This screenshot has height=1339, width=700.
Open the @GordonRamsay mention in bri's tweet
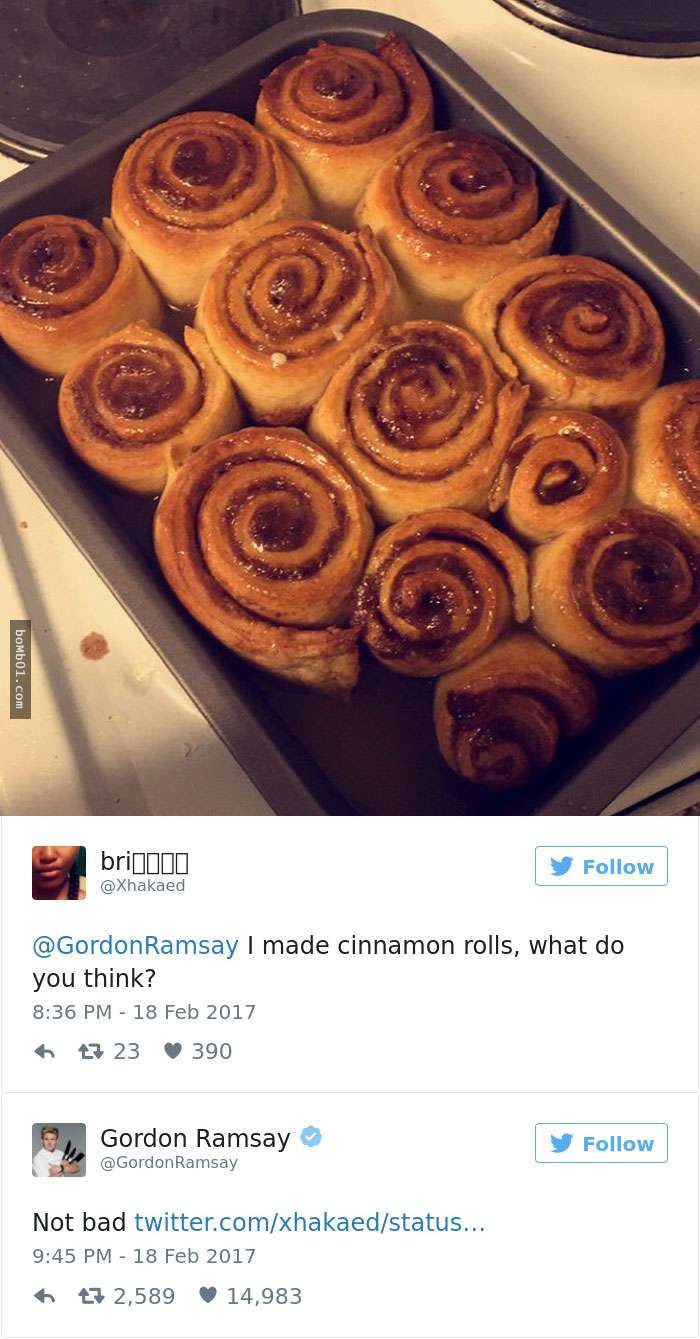[x=135, y=946]
